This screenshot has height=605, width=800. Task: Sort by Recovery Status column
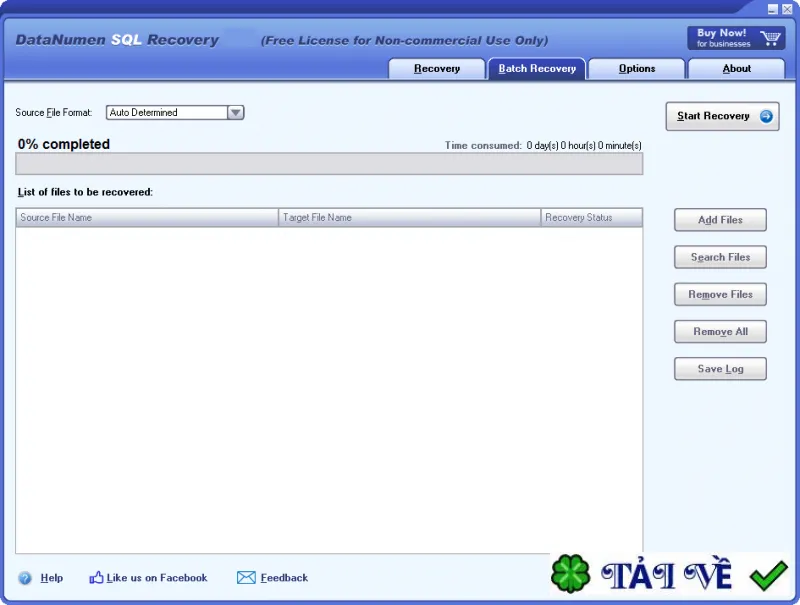pos(592,217)
